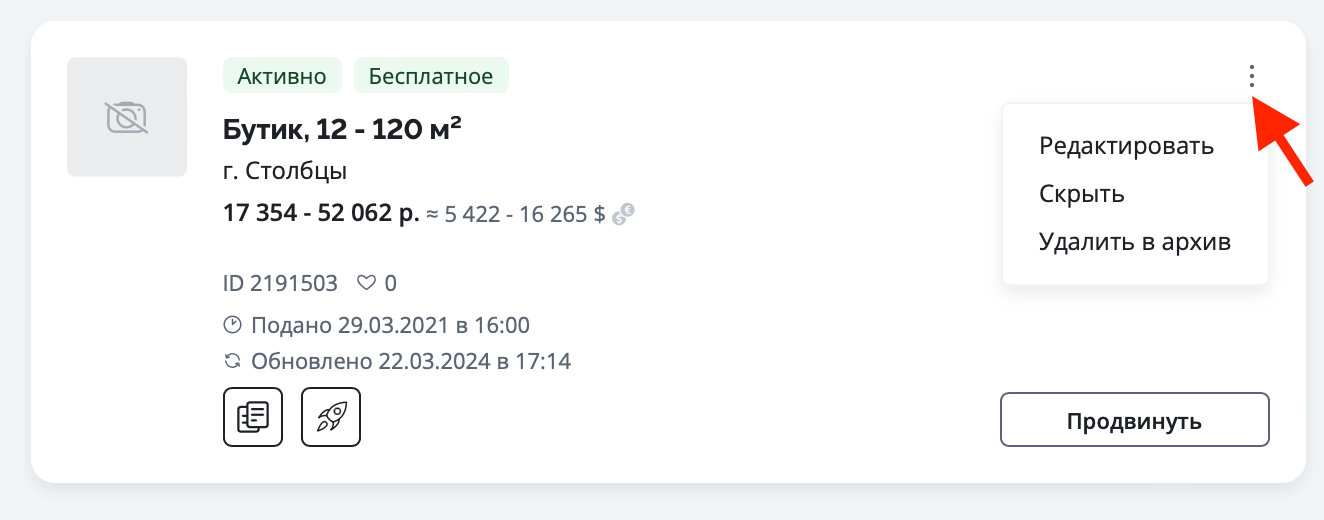Click the refresh icon beside Обновлено

click(232, 361)
